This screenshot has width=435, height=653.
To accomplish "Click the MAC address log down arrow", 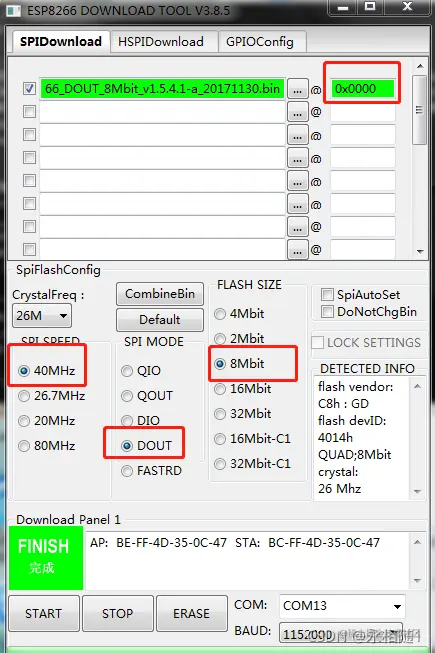I will click(418, 581).
